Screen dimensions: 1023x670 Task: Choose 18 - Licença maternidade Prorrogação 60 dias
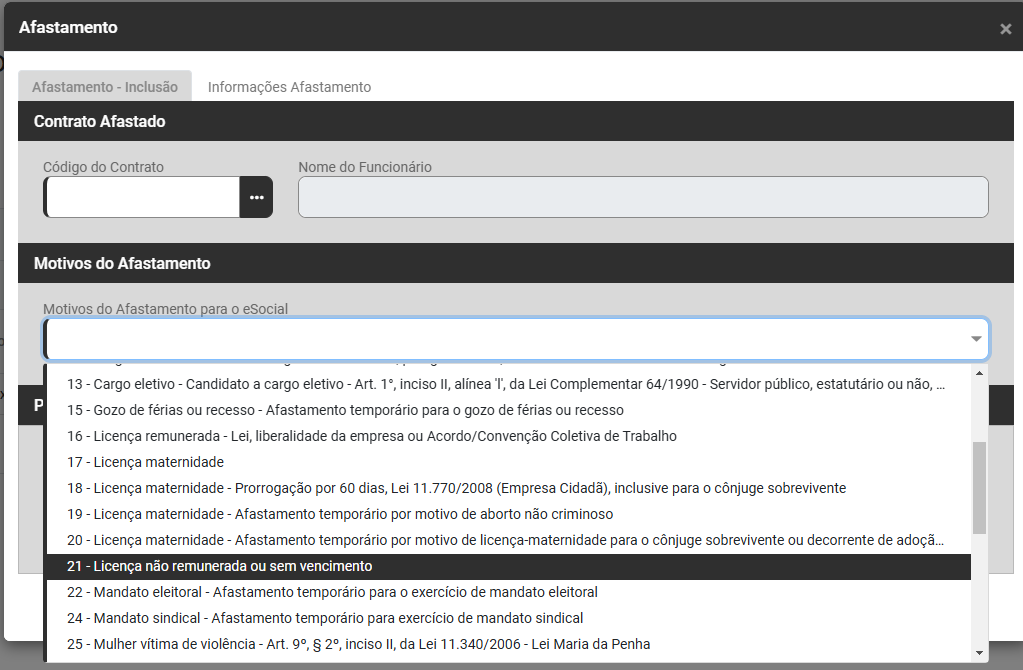456,488
